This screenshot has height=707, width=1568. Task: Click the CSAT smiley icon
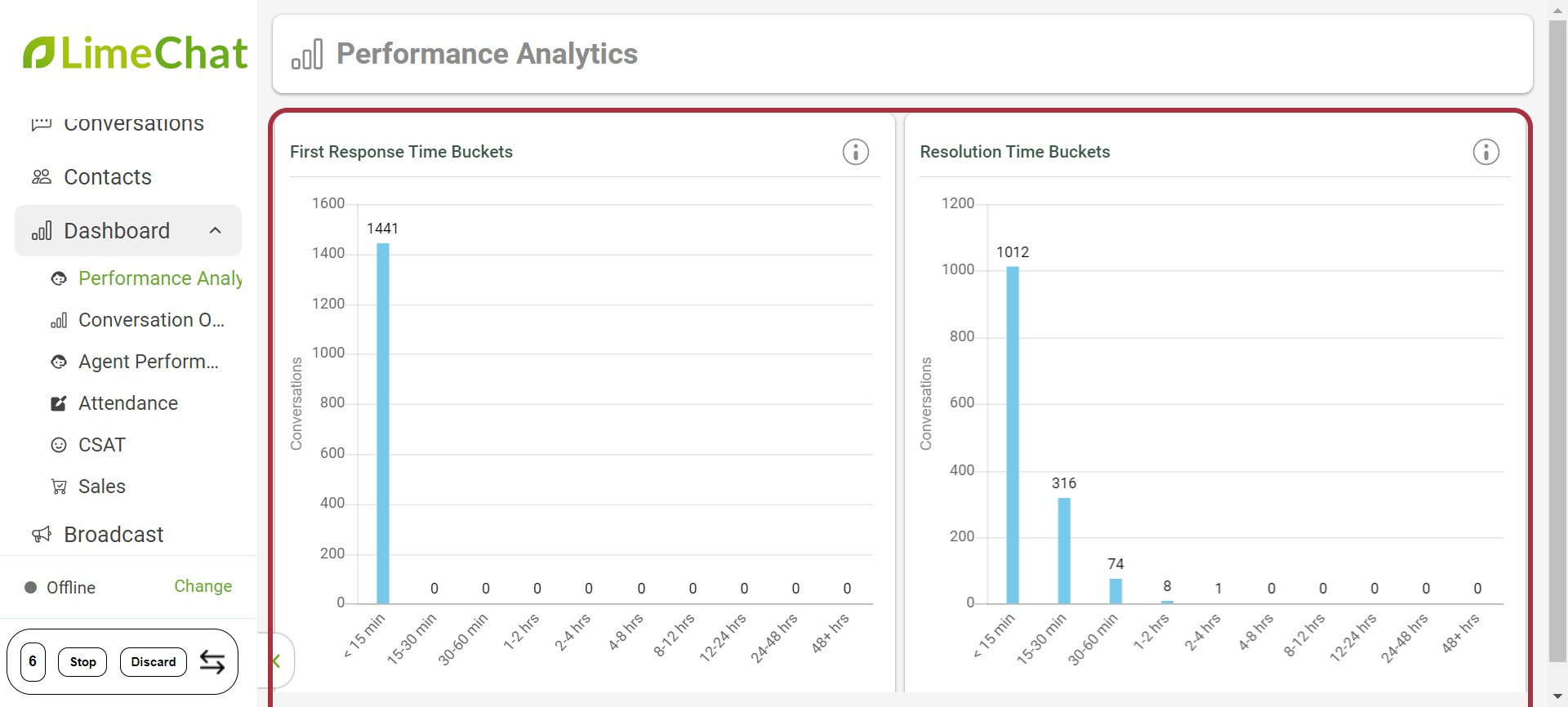click(x=59, y=446)
